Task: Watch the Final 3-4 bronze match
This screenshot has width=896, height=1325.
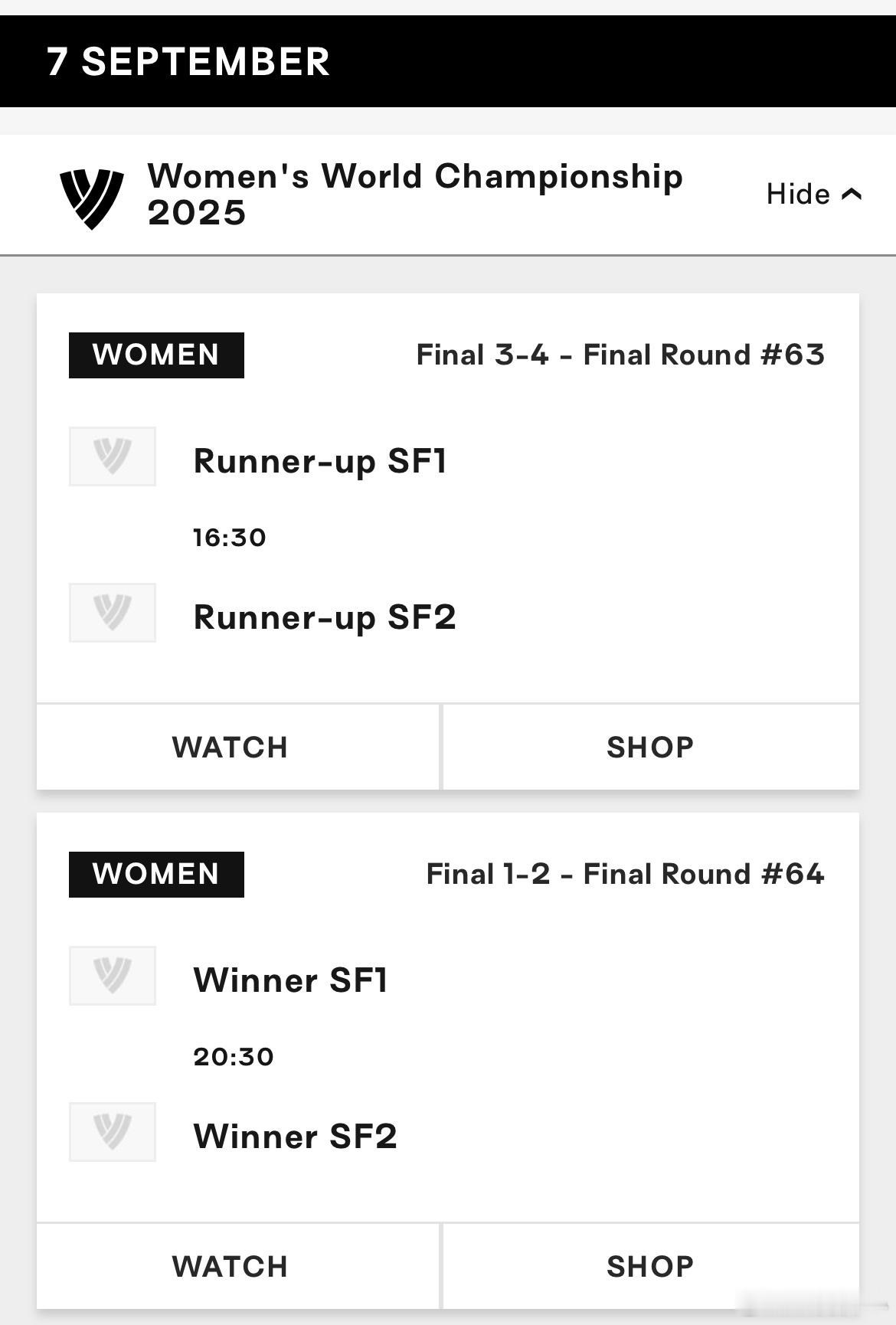Action: click(230, 747)
